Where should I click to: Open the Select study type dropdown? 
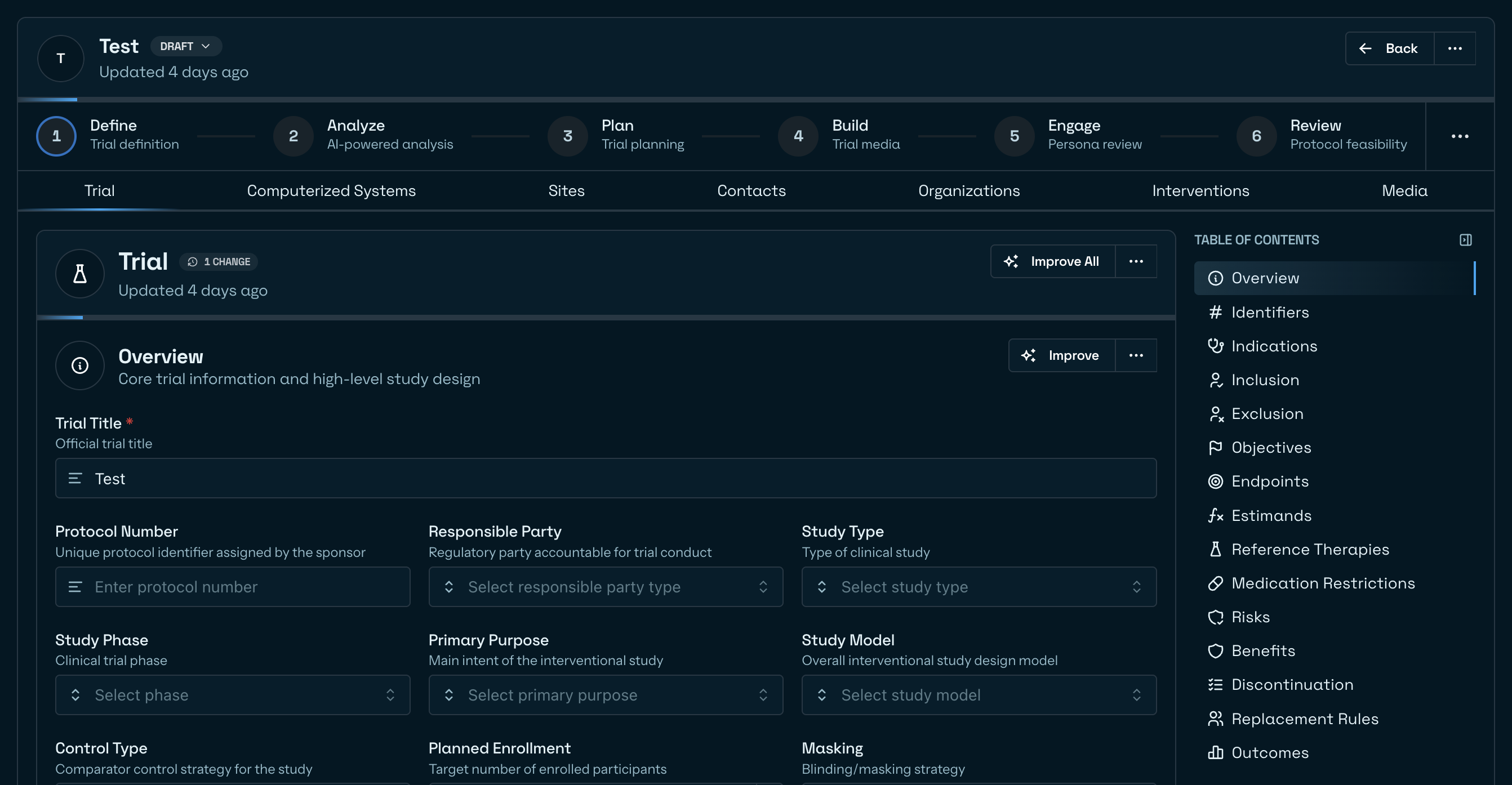(x=979, y=587)
